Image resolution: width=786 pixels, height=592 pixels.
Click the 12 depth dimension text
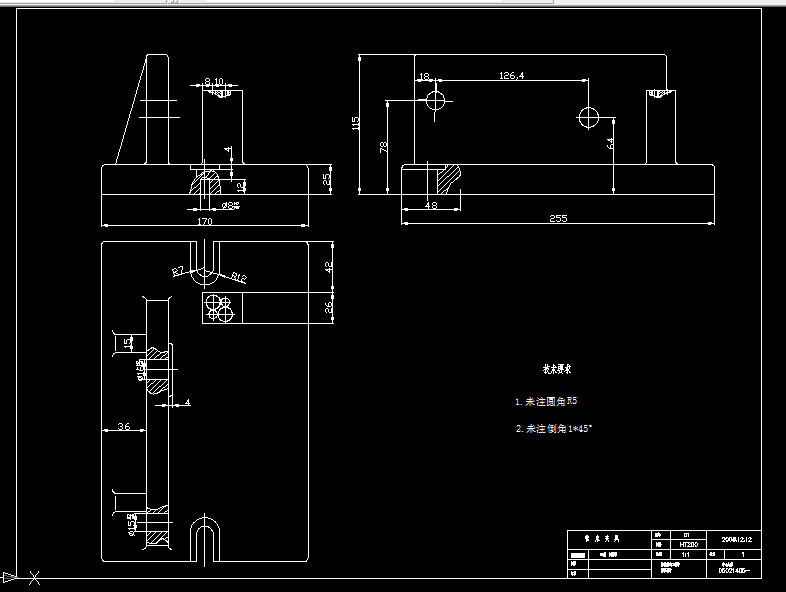241,186
